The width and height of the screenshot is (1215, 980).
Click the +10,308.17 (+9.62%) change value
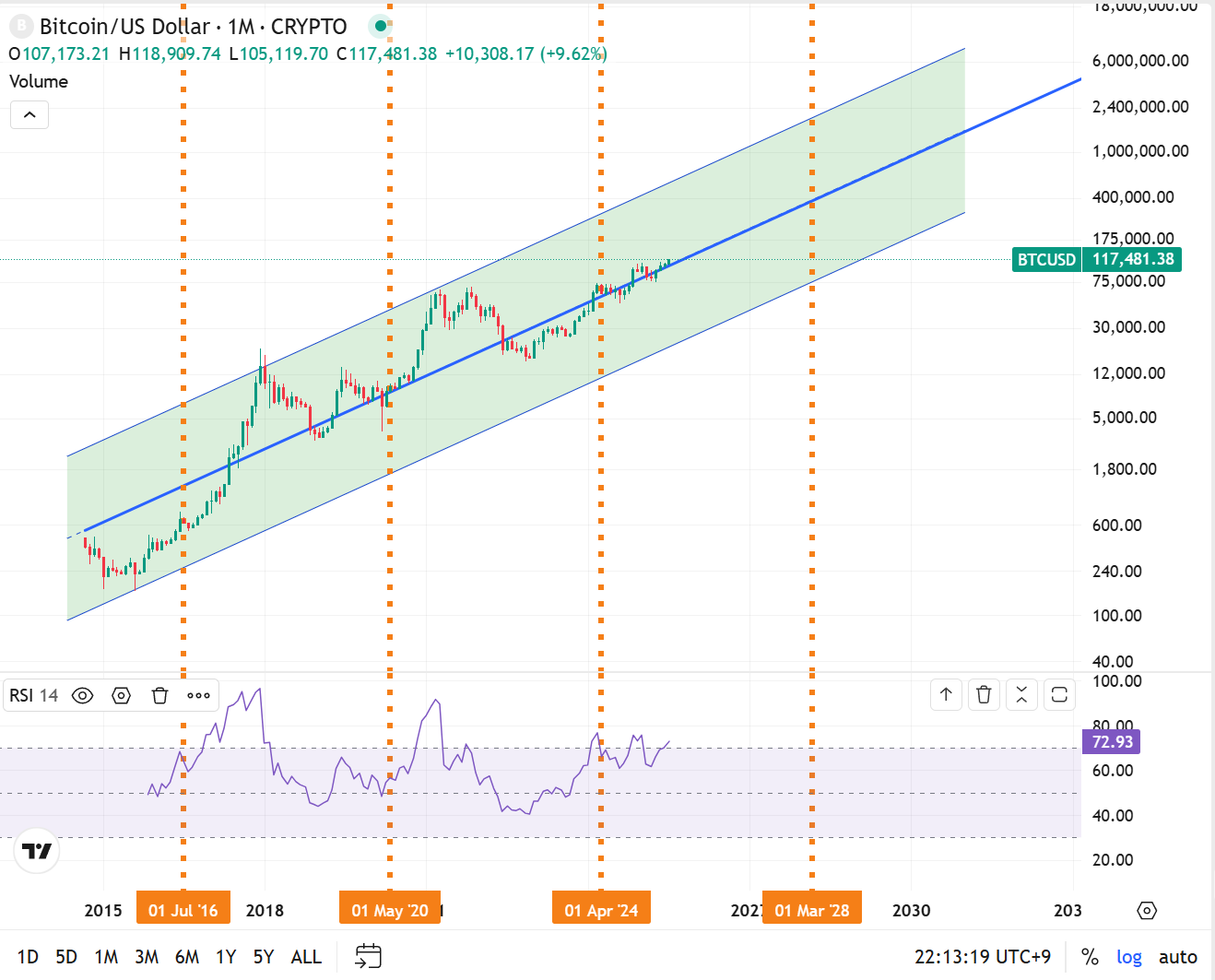pyautogui.click(x=526, y=53)
